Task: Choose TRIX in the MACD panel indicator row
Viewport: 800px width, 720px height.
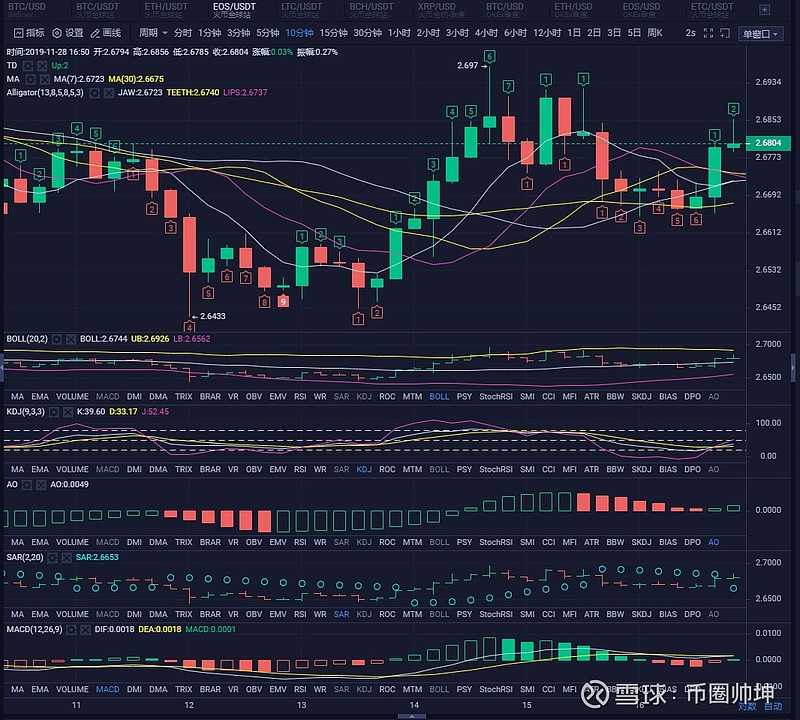Action: (x=184, y=689)
